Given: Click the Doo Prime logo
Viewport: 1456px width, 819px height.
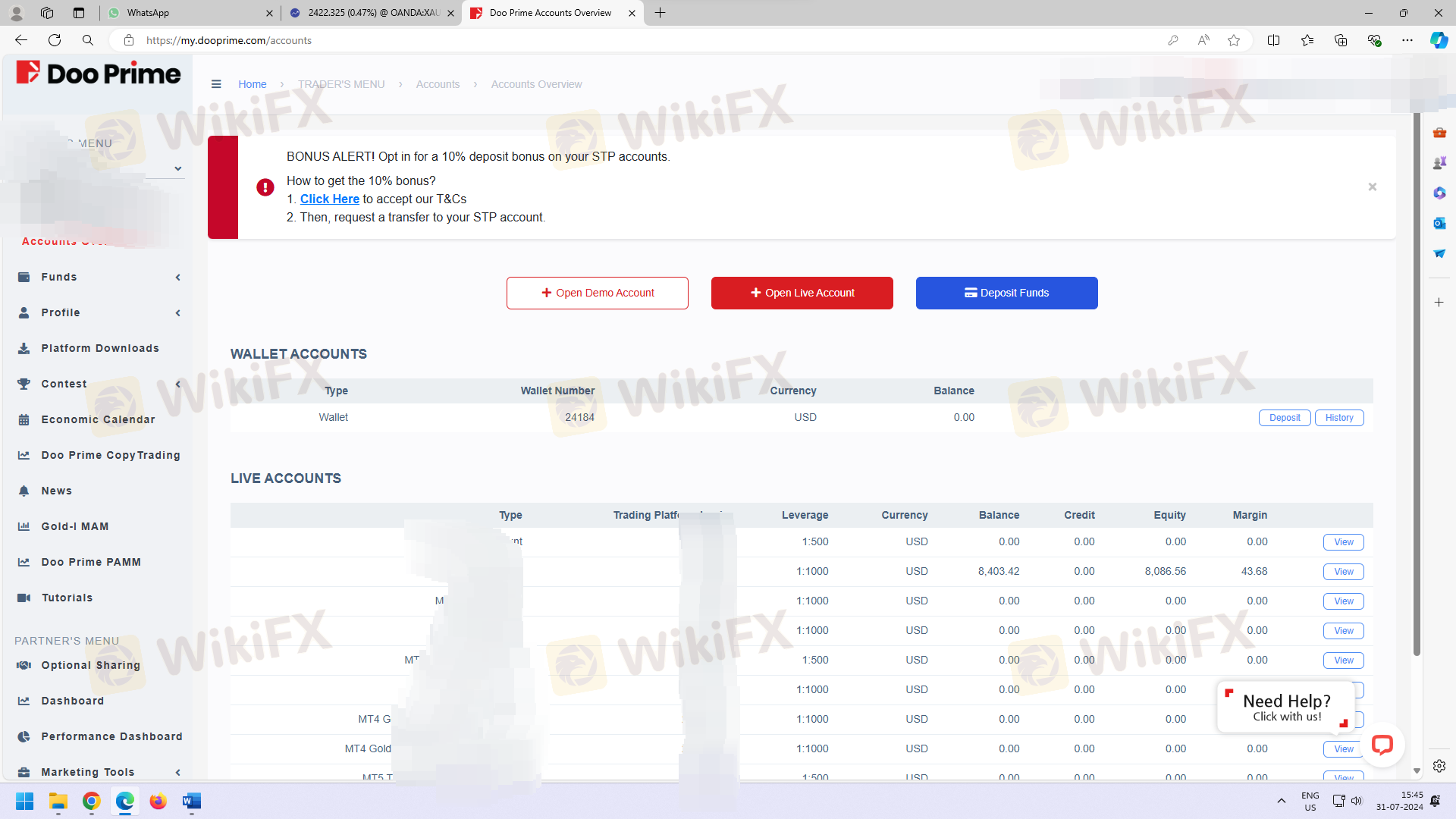Looking at the screenshot, I should [x=99, y=73].
